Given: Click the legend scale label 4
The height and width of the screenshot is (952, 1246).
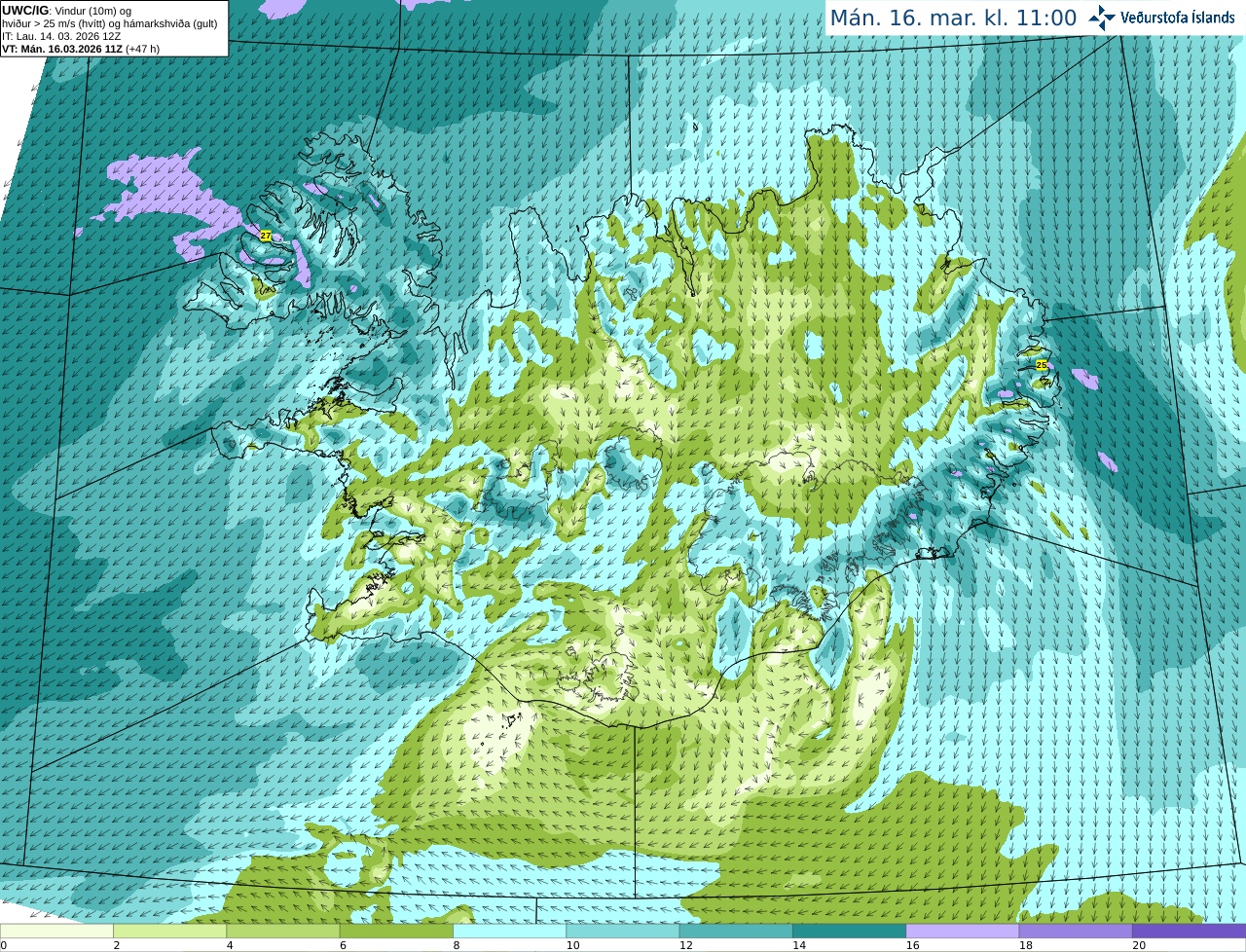Looking at the screenshot, I should pyautogui.click(x=230, y=945).
